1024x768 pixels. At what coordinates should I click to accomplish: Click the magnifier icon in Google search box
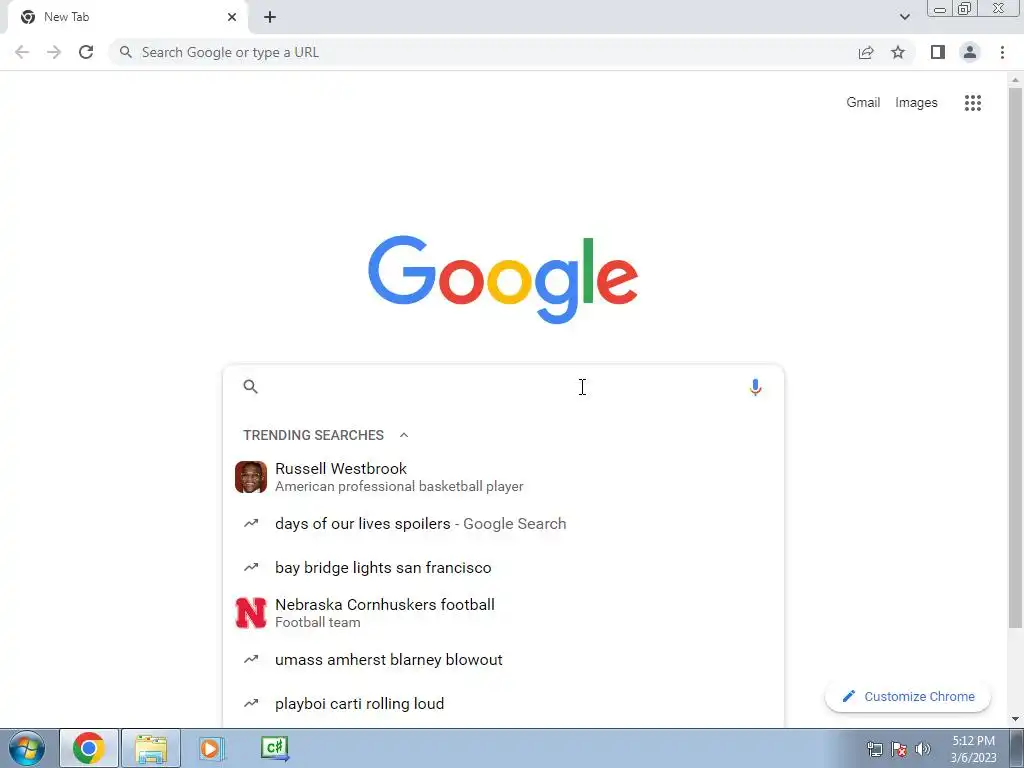click(x=251, y=387)
